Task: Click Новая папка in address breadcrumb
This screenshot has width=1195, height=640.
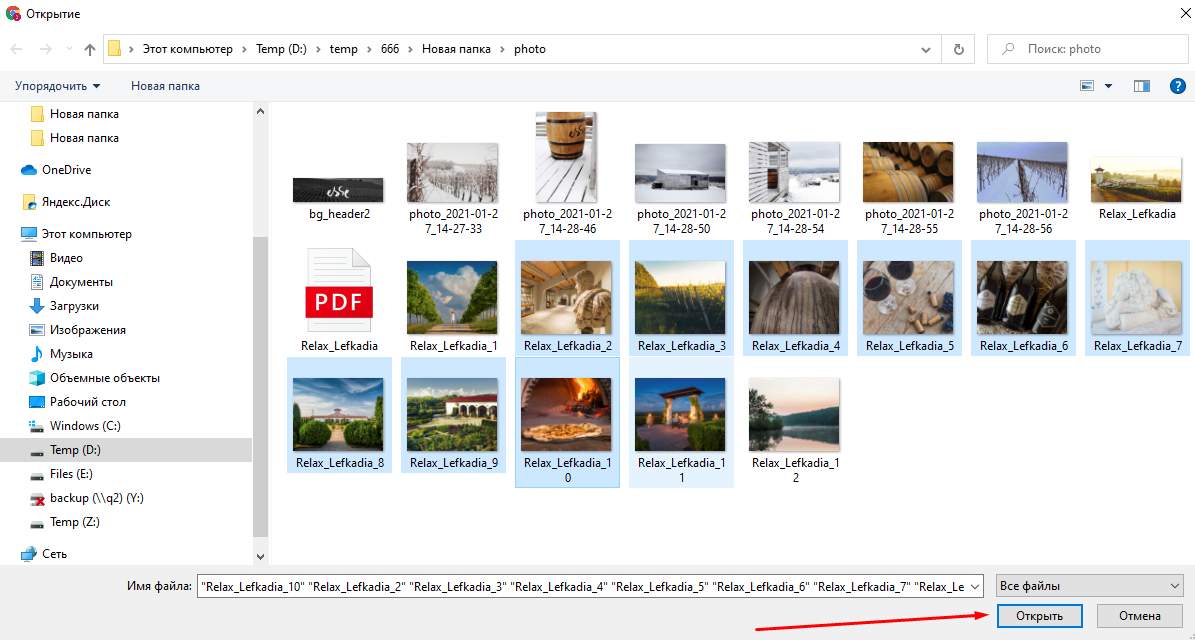Action: point(457,49)
